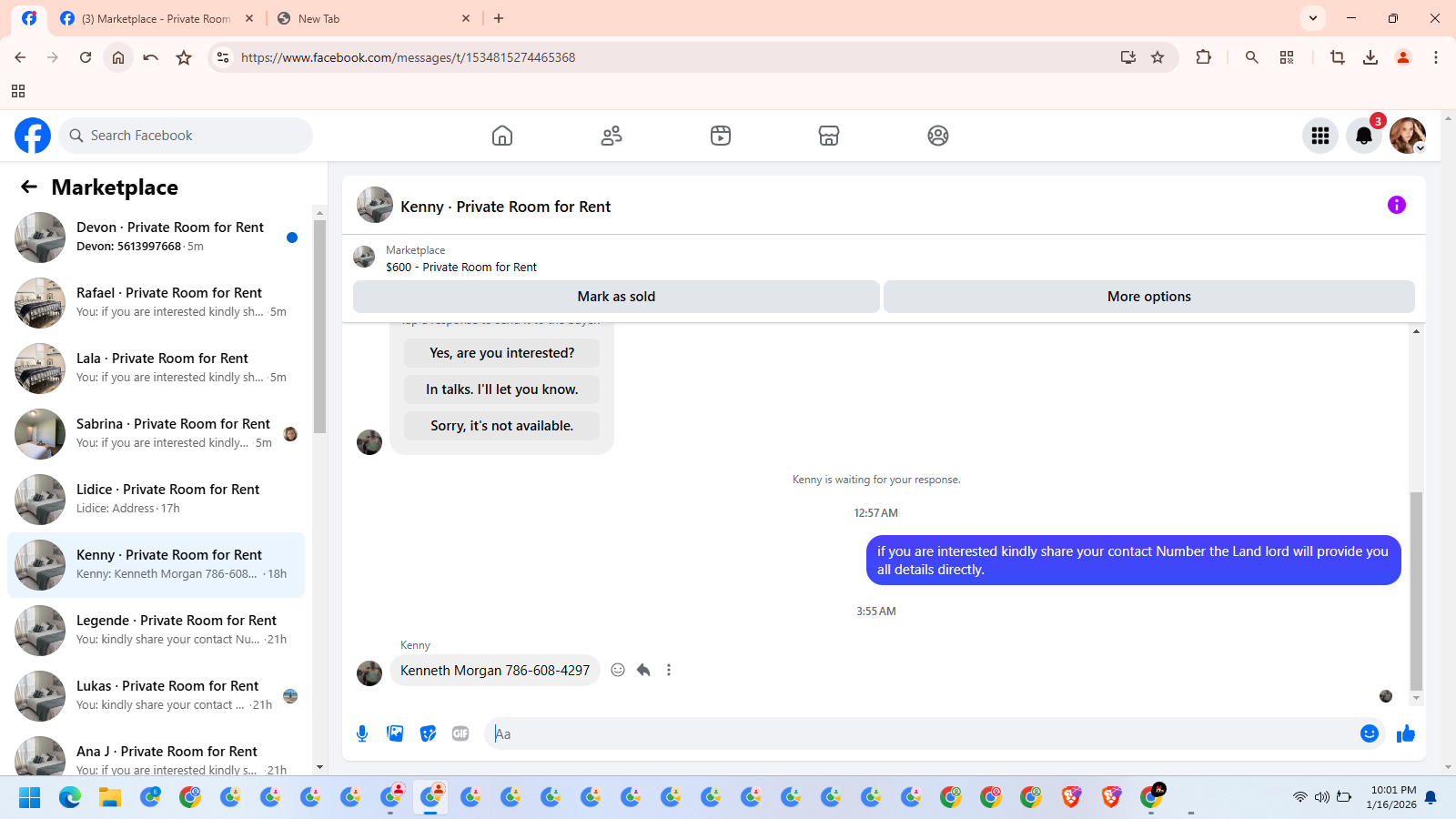Open Legende's Private Room for Rent chat
Viewport: 1456px width, 819px height.
pyautogui.click(x=157, y=631)
